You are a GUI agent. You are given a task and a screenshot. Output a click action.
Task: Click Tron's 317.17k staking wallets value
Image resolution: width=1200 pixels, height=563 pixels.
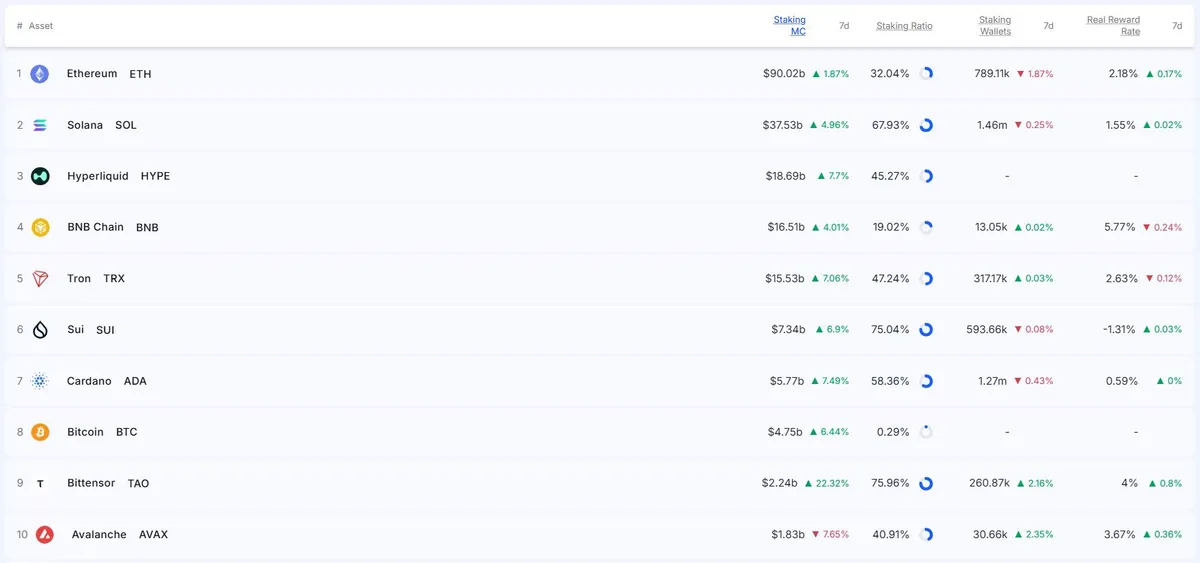tap(990, 279)
